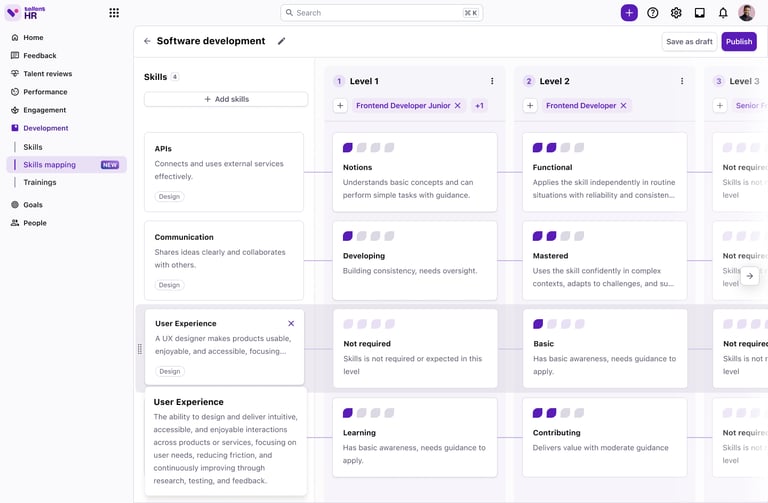Open the Basic level card
This screenshot has width=768, height=503.
(x=605, y=349)
